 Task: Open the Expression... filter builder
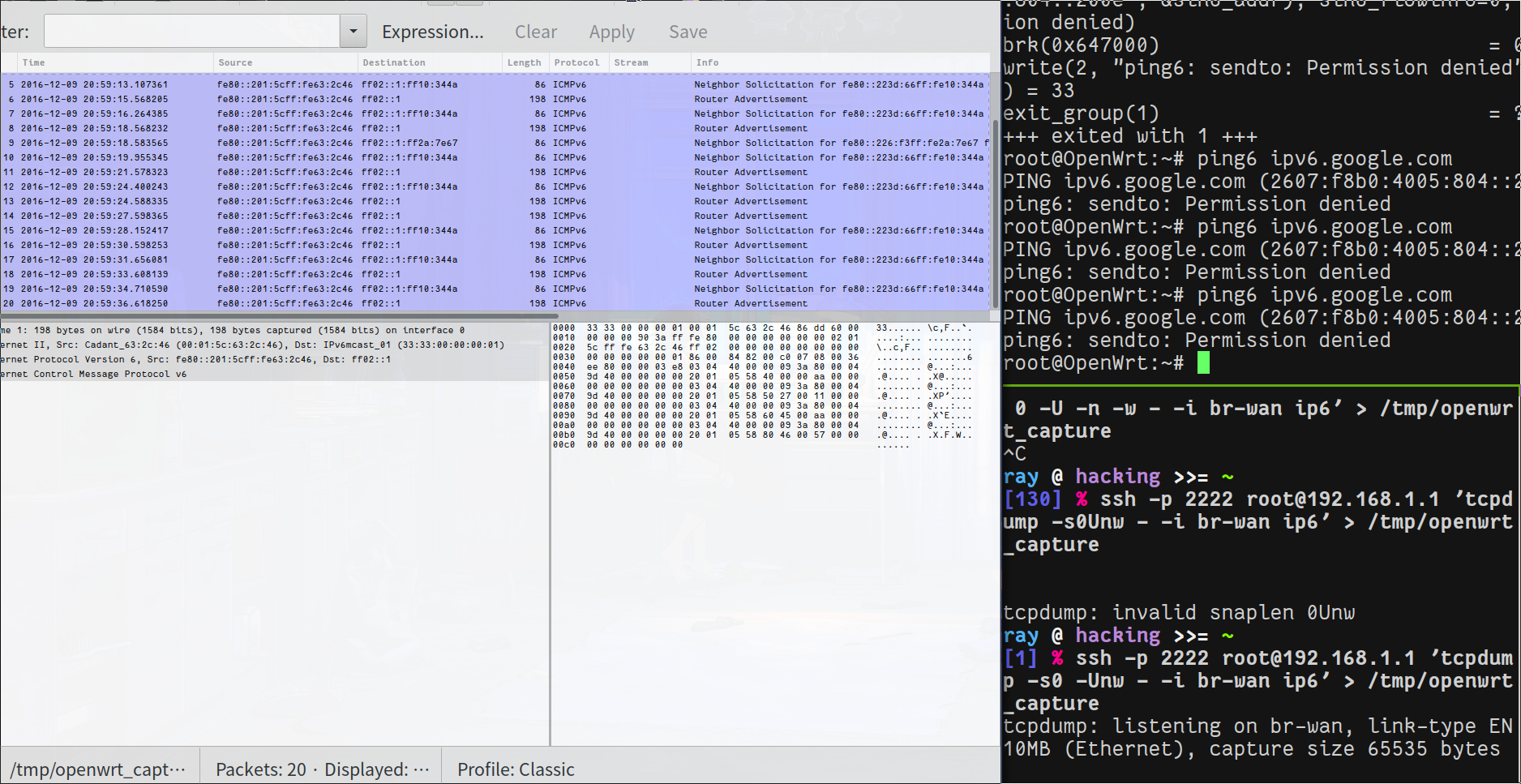[433, 32]
